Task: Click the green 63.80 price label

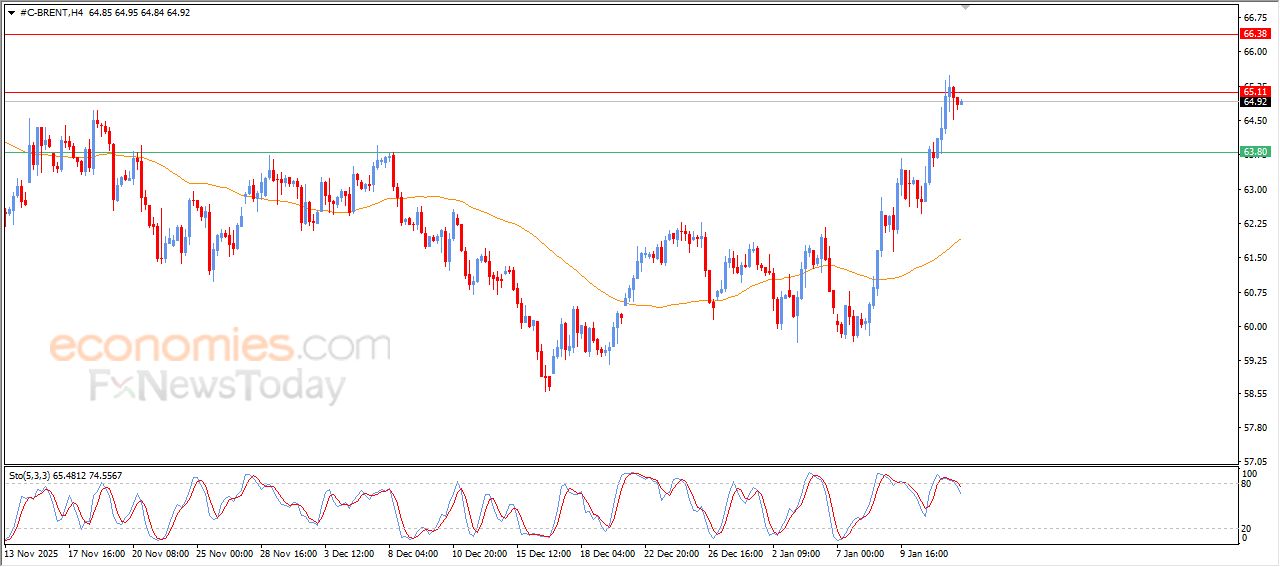Action: (x=1255, y=152)
